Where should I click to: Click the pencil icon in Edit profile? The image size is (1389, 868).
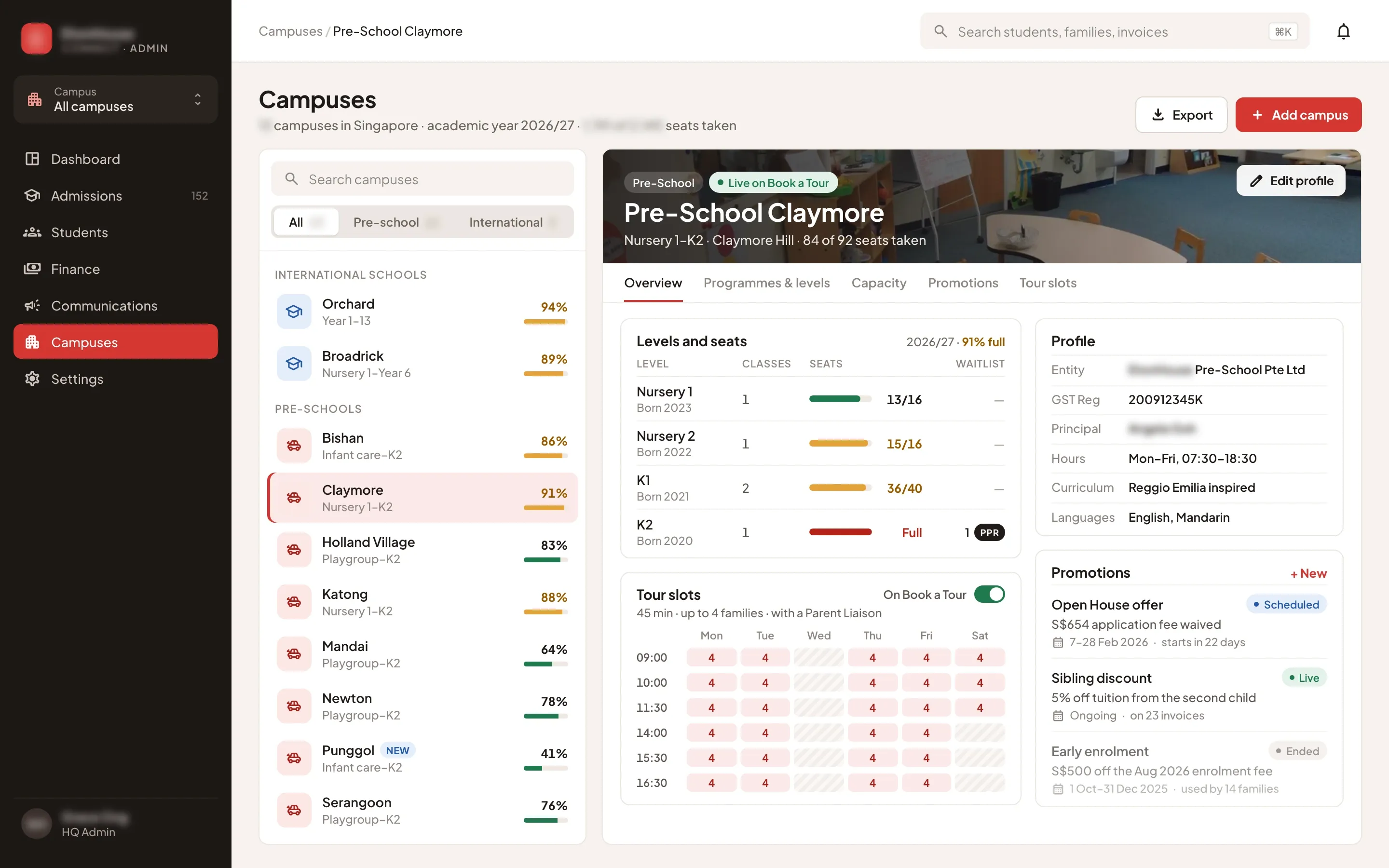(1256, 181)
